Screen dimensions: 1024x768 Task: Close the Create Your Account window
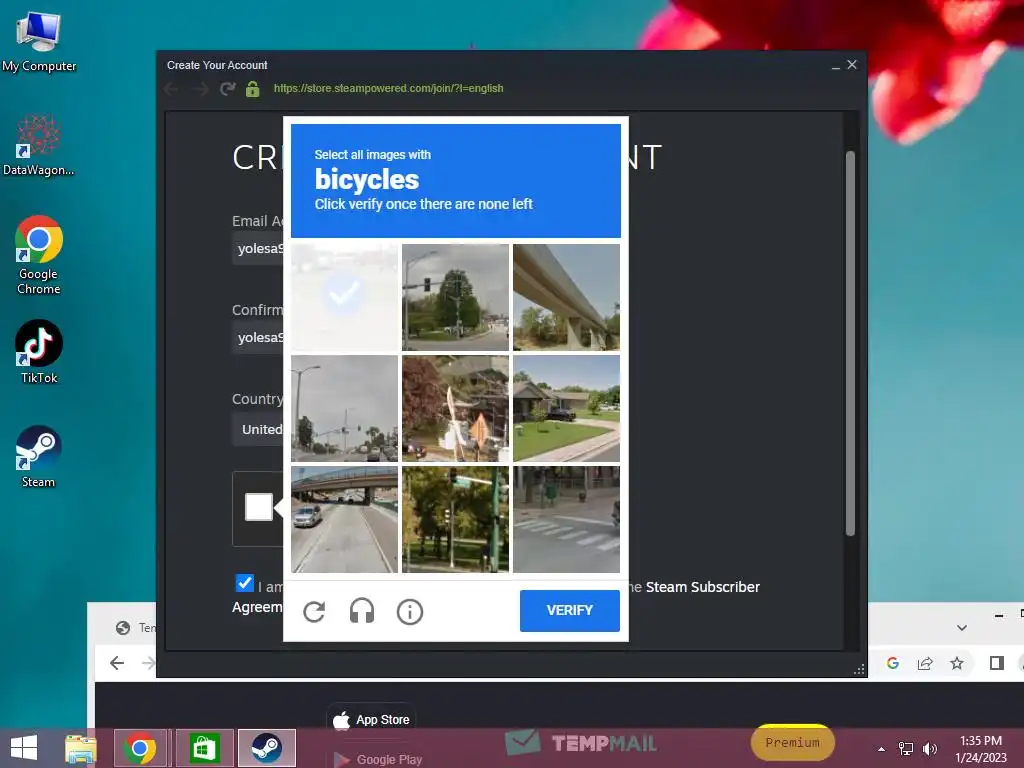click(852, 65)
